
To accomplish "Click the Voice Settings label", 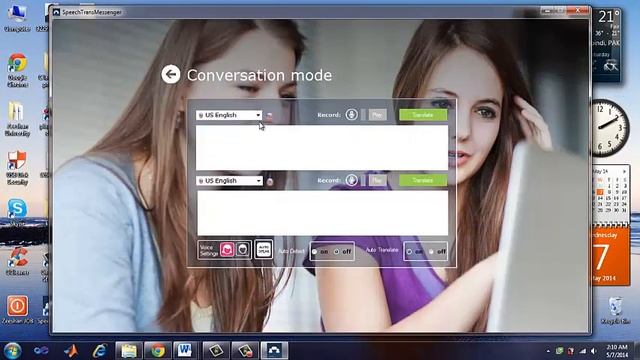I will pos(209,250).
